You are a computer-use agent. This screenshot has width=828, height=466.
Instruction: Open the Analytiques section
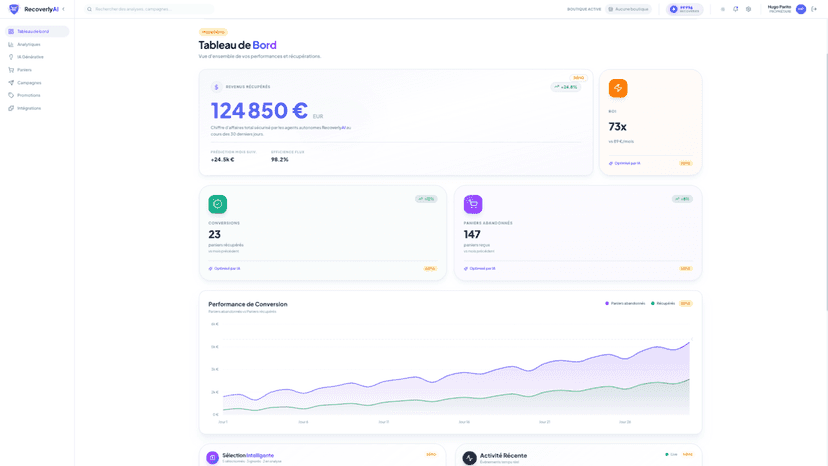tap(37, 44)
